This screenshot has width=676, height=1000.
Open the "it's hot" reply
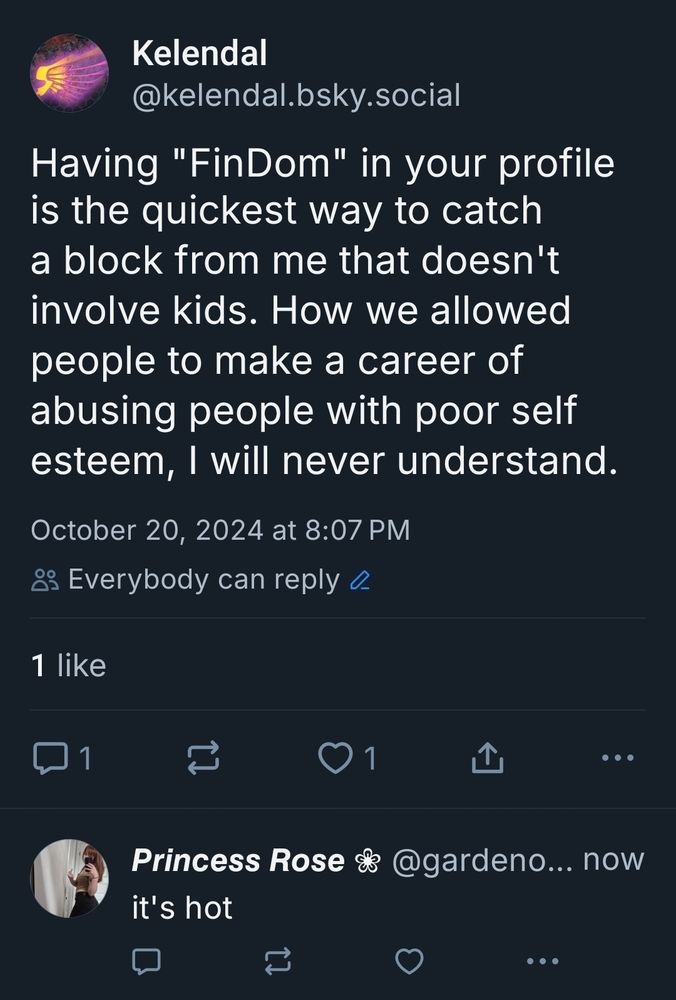(x=182, y=908)
